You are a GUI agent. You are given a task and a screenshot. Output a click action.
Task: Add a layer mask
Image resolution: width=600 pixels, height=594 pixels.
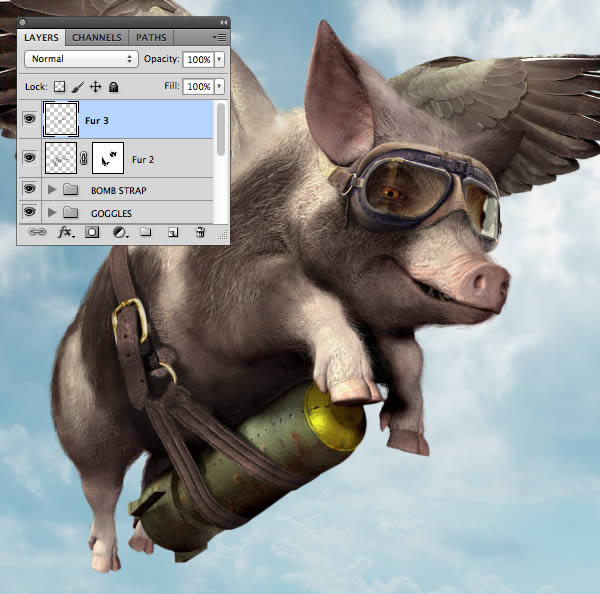92,232
